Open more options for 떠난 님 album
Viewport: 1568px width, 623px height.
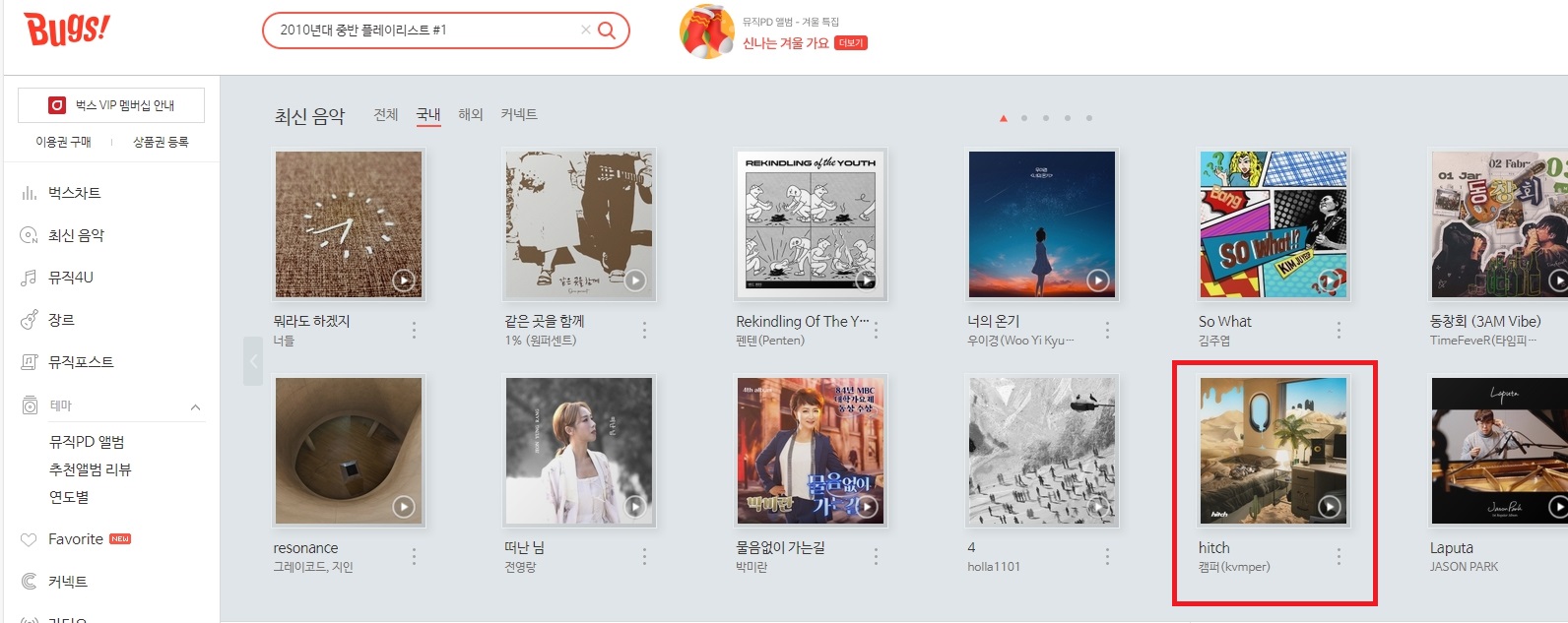[x=644, y=557]
